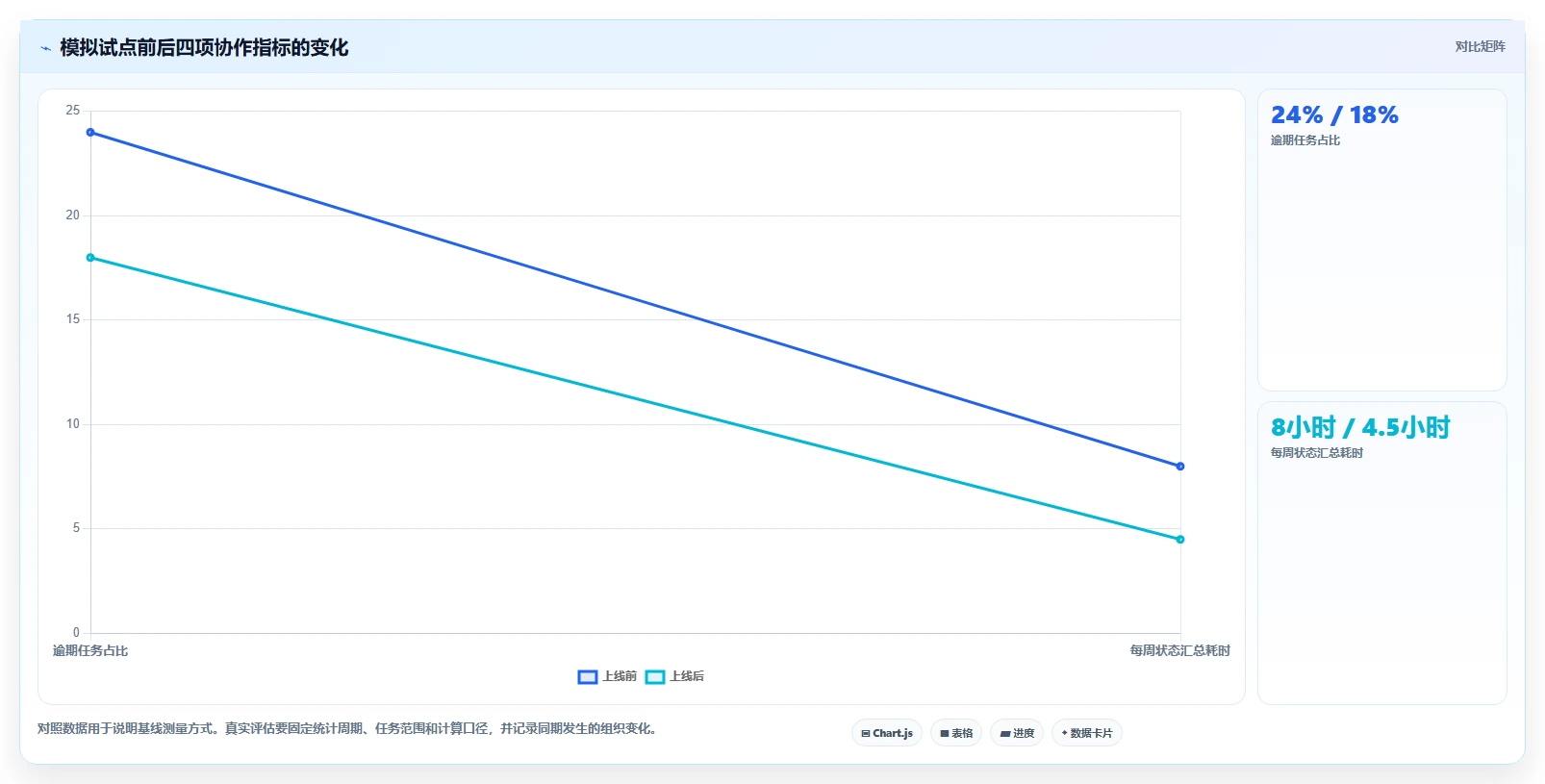Screen dimensions: 1545x784
Task: Click the 上线后 cyan legend color box
Action: point(655,677)
